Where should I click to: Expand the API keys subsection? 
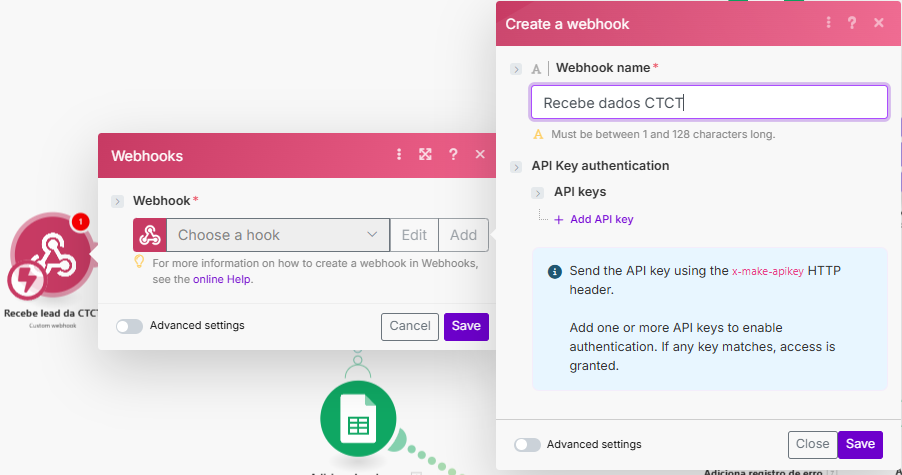(539, 192)
